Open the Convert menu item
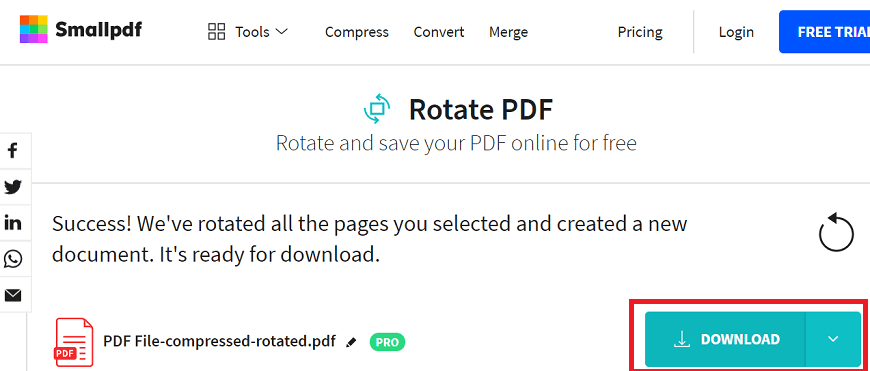 pyautogui.click(x=439, y=32)
